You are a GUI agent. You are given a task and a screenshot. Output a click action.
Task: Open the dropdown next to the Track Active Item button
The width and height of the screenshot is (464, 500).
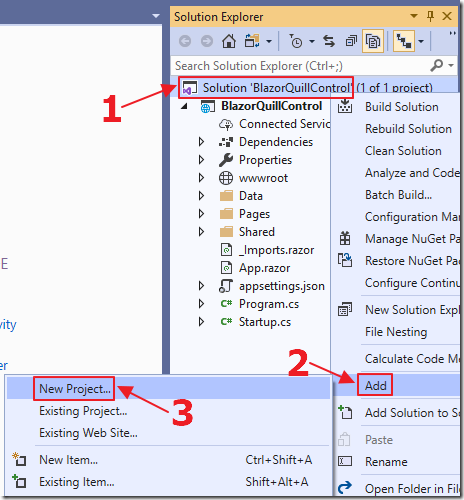pos(421,42)
